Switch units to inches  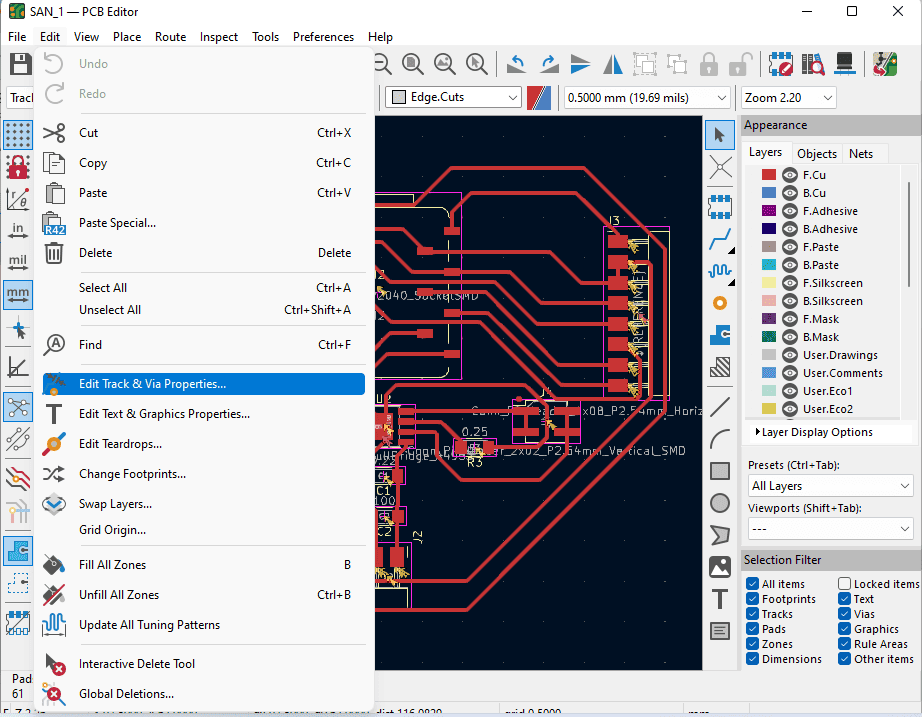click(x=18, y=230)
